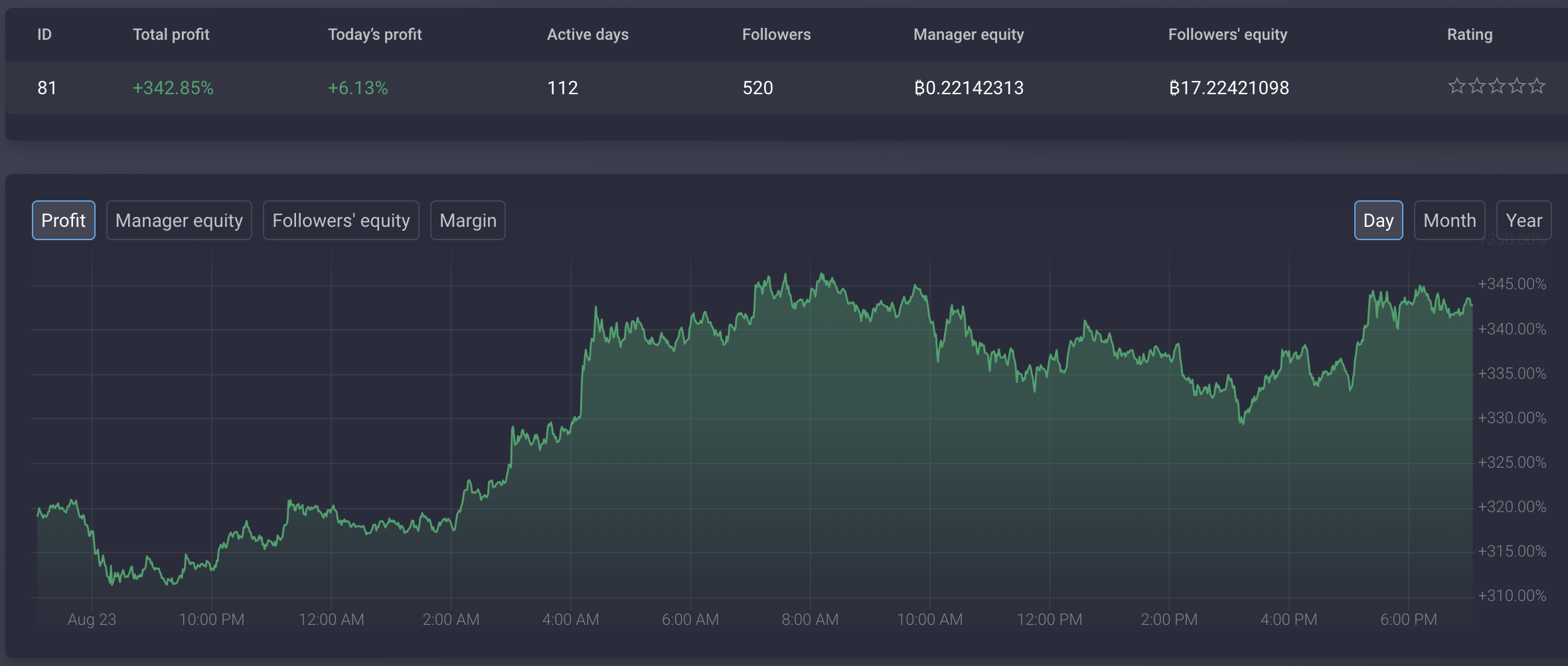Viewport: 1568px width, 666px height.
Task: Select the Margin chart tab
Action: click(x=468, y=220)
